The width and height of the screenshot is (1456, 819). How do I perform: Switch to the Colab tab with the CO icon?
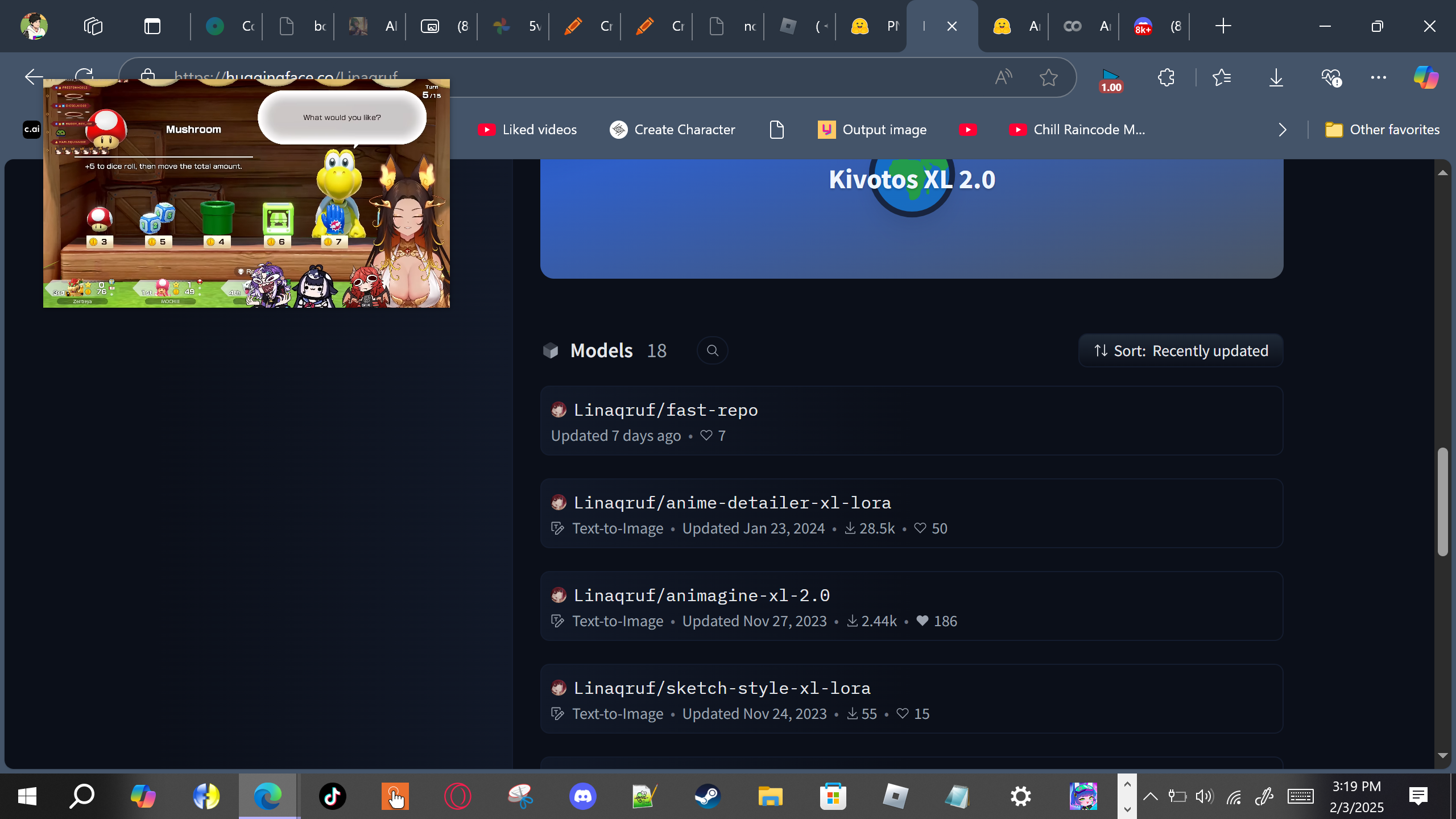1084,26
